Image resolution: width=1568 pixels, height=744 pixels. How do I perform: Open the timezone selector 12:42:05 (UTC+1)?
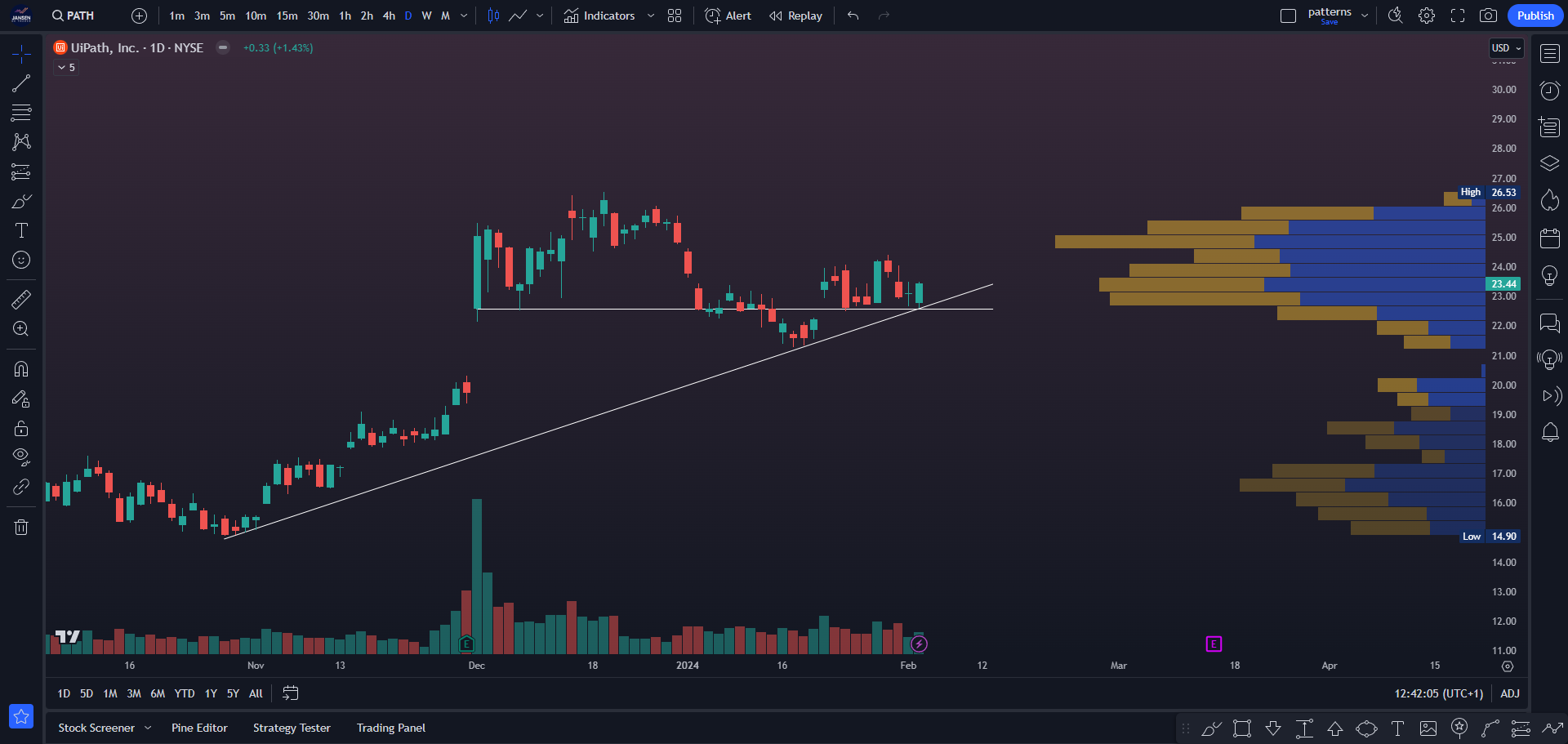pos(1438,693)
